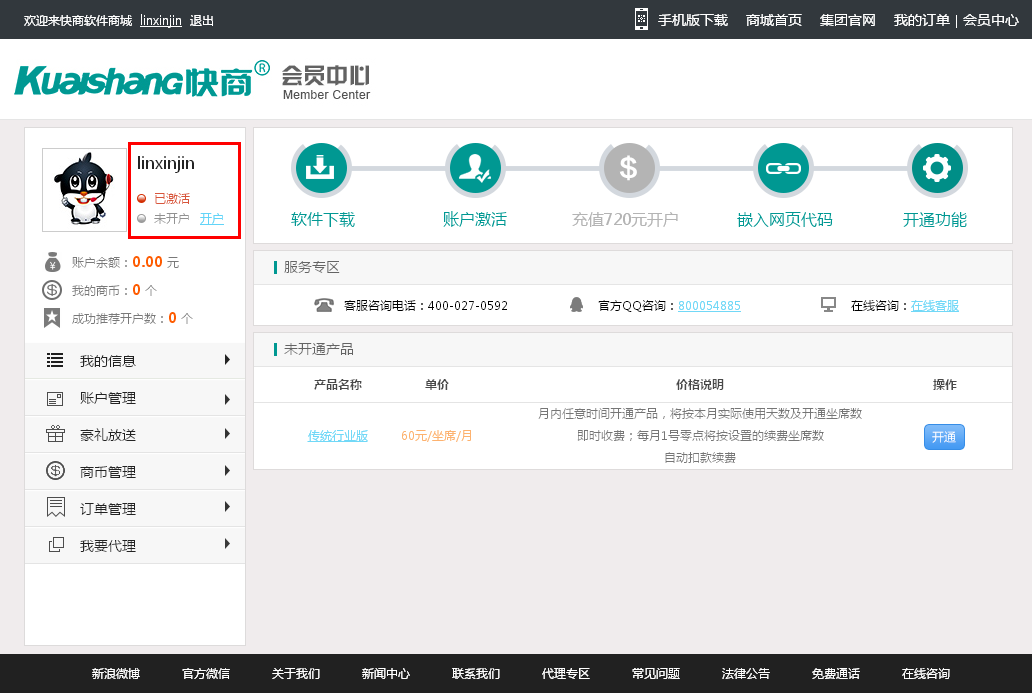The width and height of the screenshot is (1032, 693).
Task: Click the recharge 720 yuan dollar icon
Action: click(x=628, y=169)
